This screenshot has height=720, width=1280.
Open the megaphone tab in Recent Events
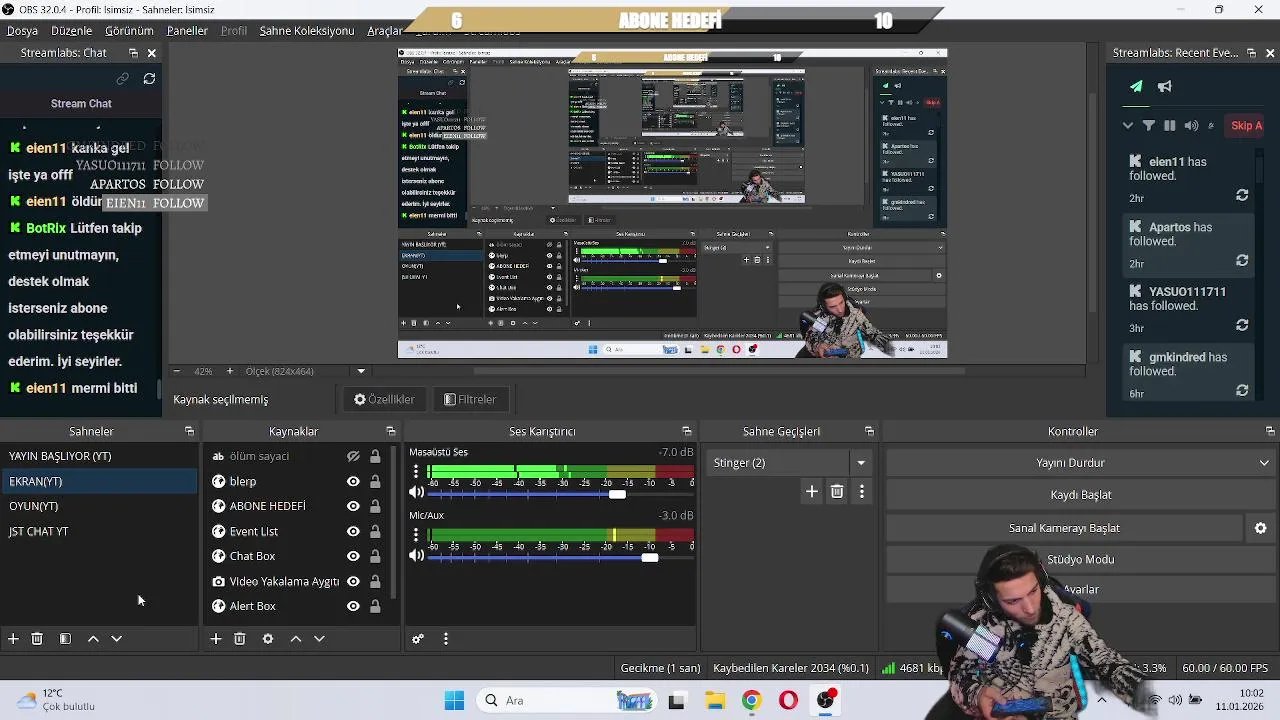coord(1165,86)
